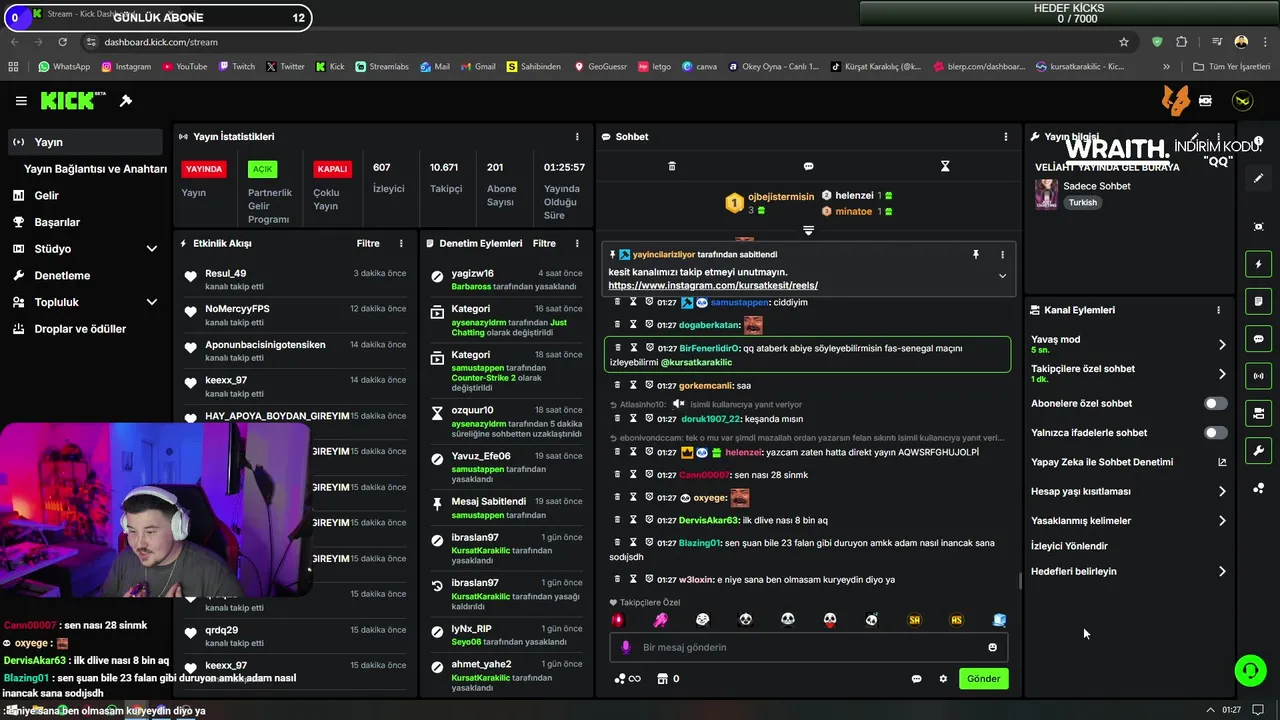Click İzleyici Yönlendir
The image size is (1280, 720).
1069,546
